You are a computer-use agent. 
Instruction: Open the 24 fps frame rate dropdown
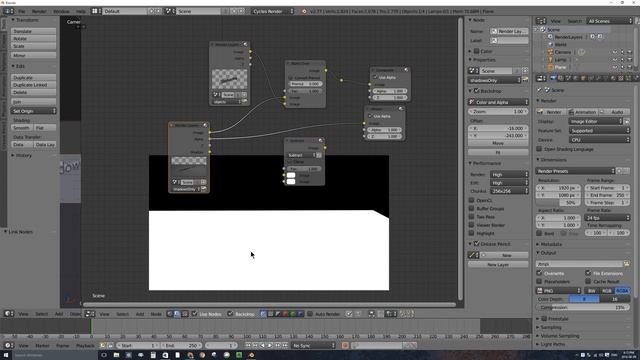tap(607, 218)
